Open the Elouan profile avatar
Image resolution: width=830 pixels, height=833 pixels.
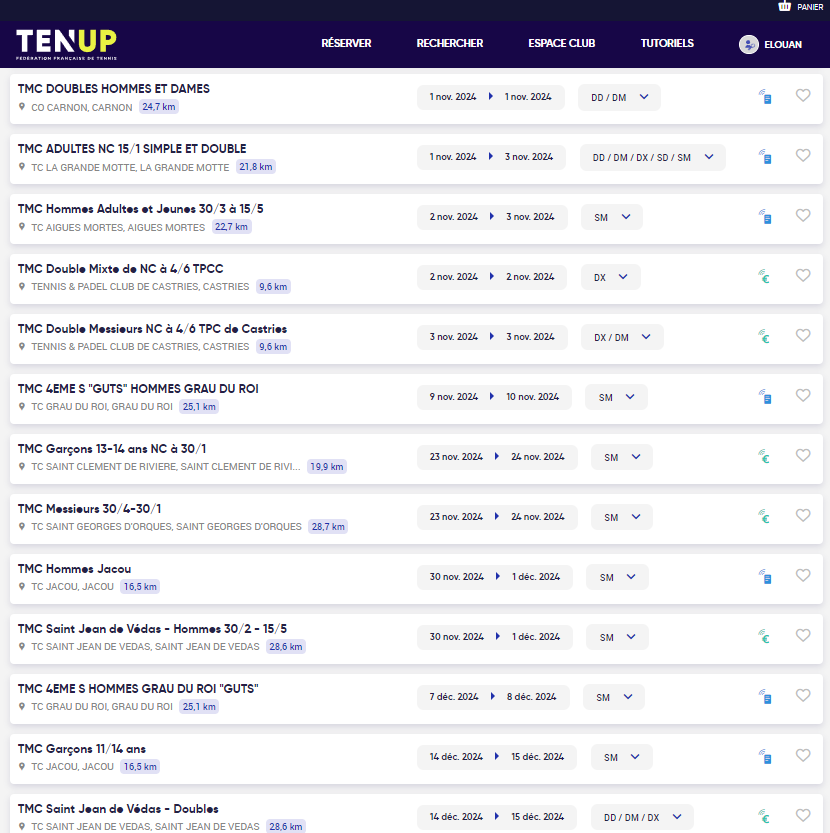(x=749, y=45)
